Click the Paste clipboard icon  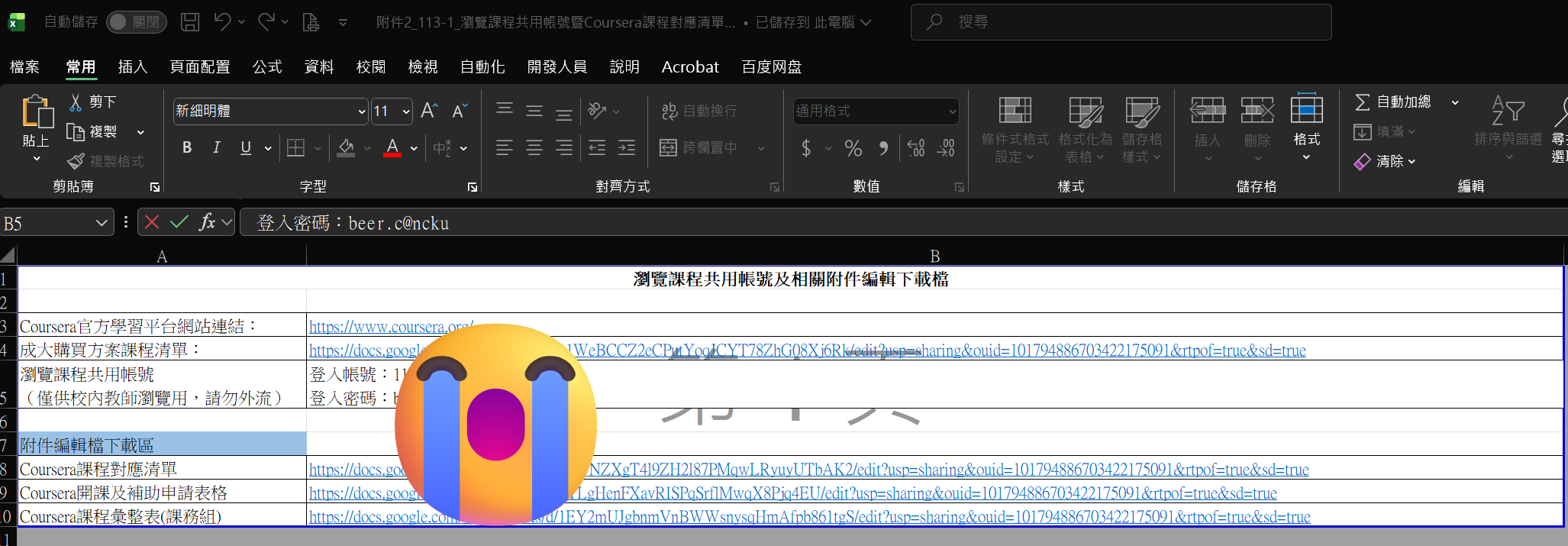(37, 111)
